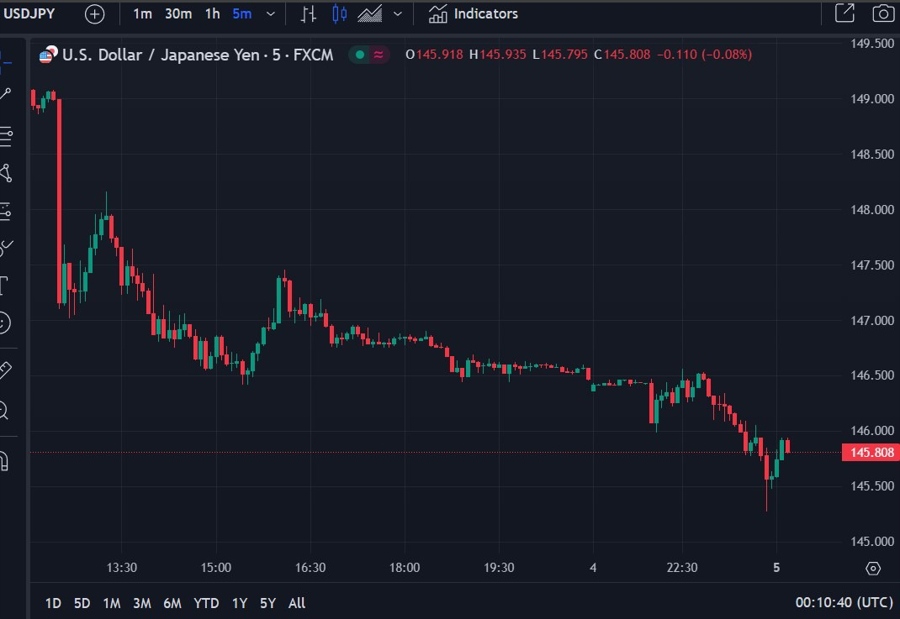Select the area chart style icon
The width and height of the screenshot is (900, 619).
(x=370, y=14)
